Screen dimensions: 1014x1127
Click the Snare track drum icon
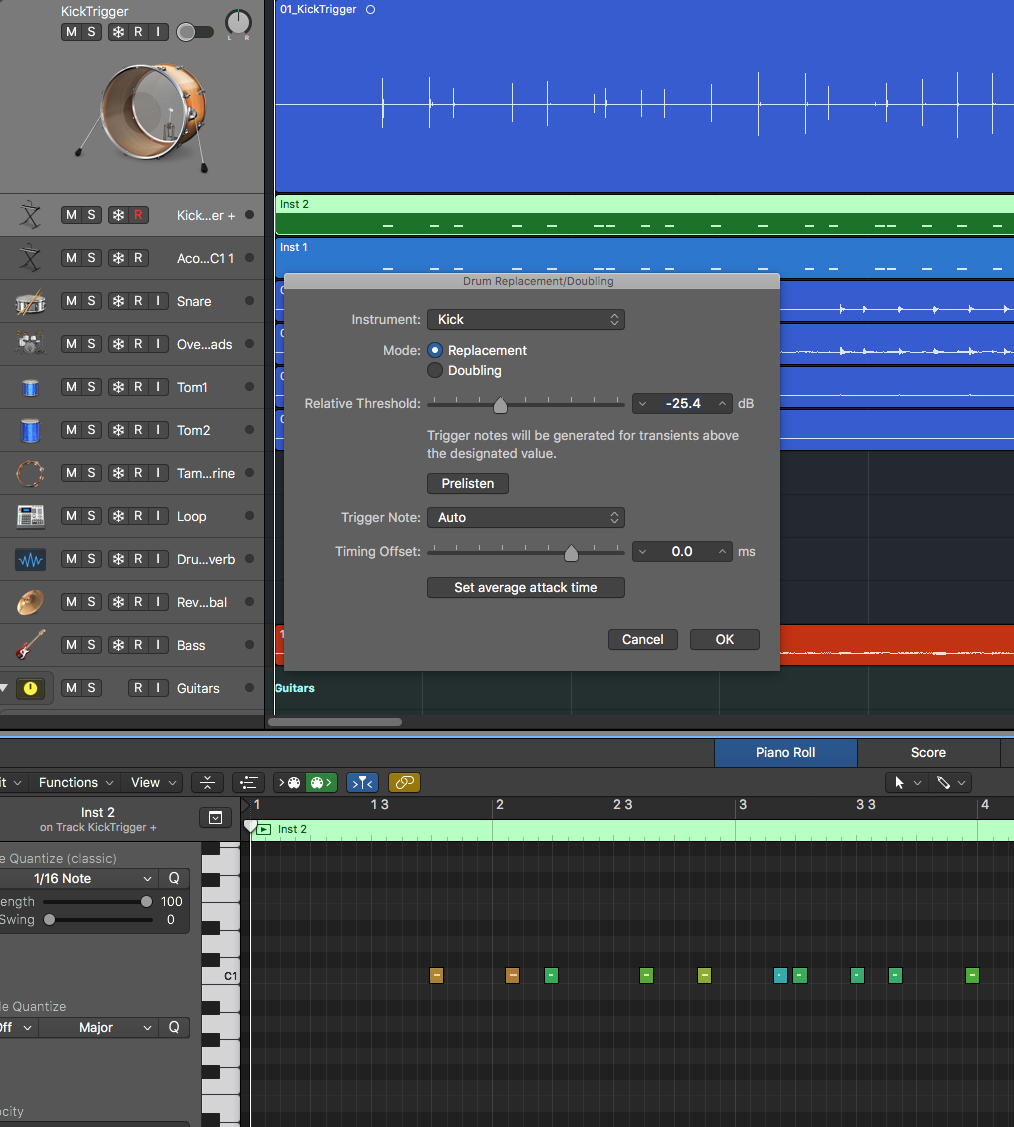(30, 301)
